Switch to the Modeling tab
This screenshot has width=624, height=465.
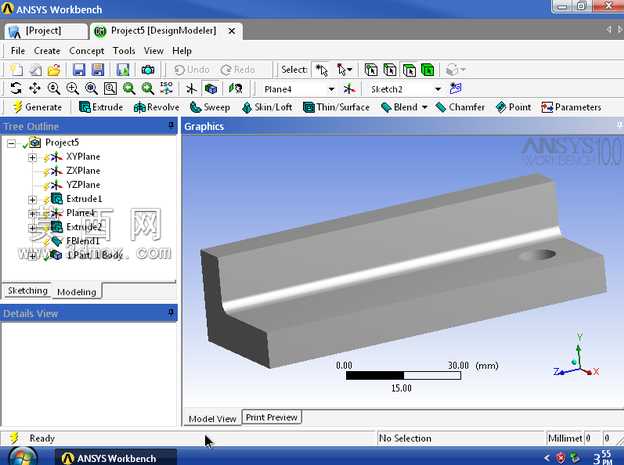(x=76, y=292)
